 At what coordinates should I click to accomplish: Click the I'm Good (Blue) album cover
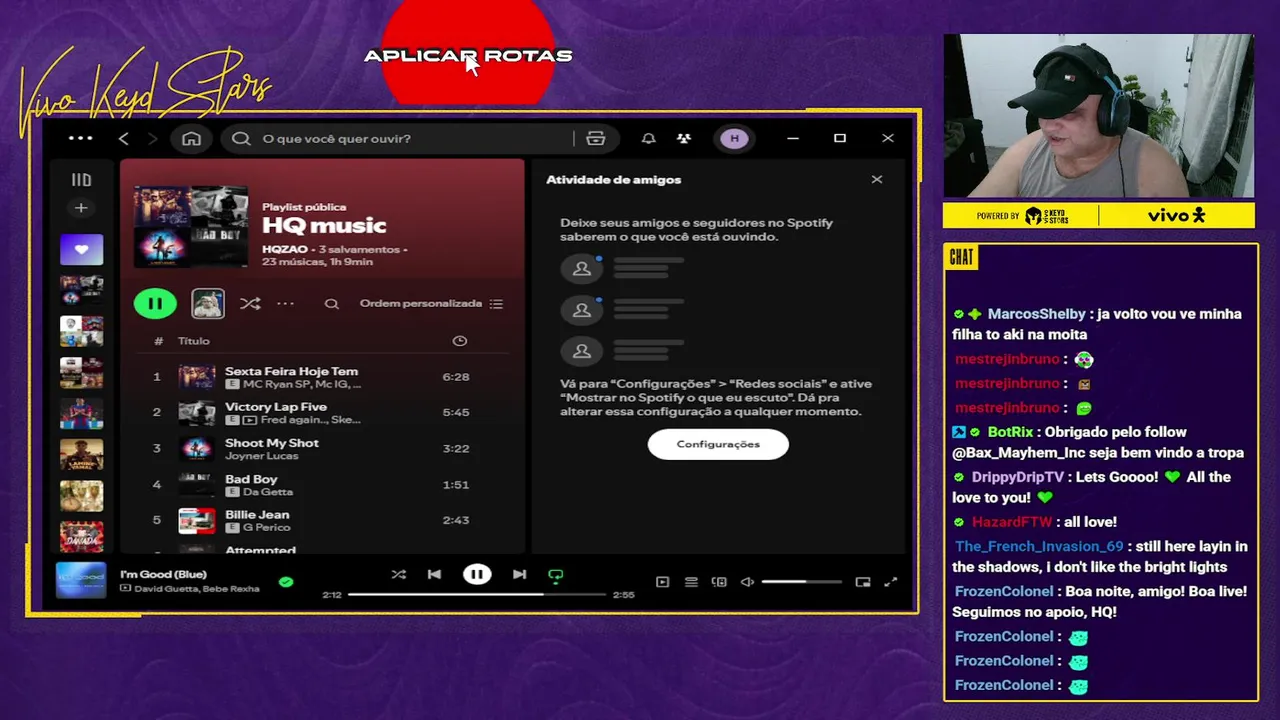tap(81, 580)
